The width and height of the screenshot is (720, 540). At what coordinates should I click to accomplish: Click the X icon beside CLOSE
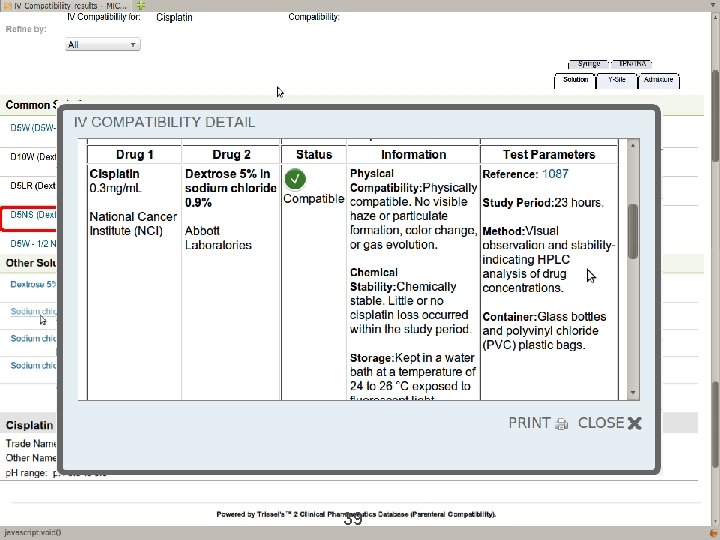click(x=634, y=423)
